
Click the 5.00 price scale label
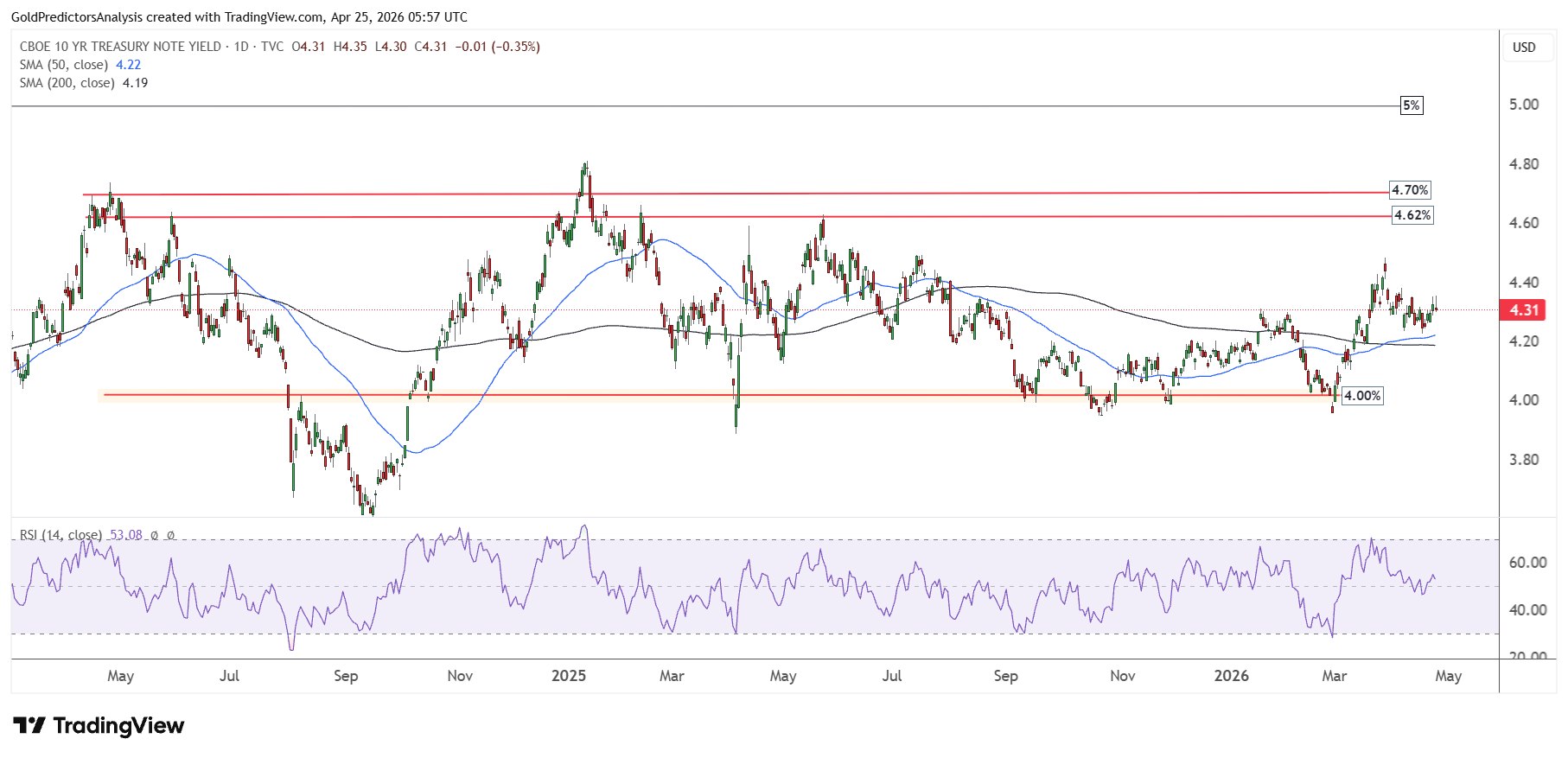[x=1524, y=105]
